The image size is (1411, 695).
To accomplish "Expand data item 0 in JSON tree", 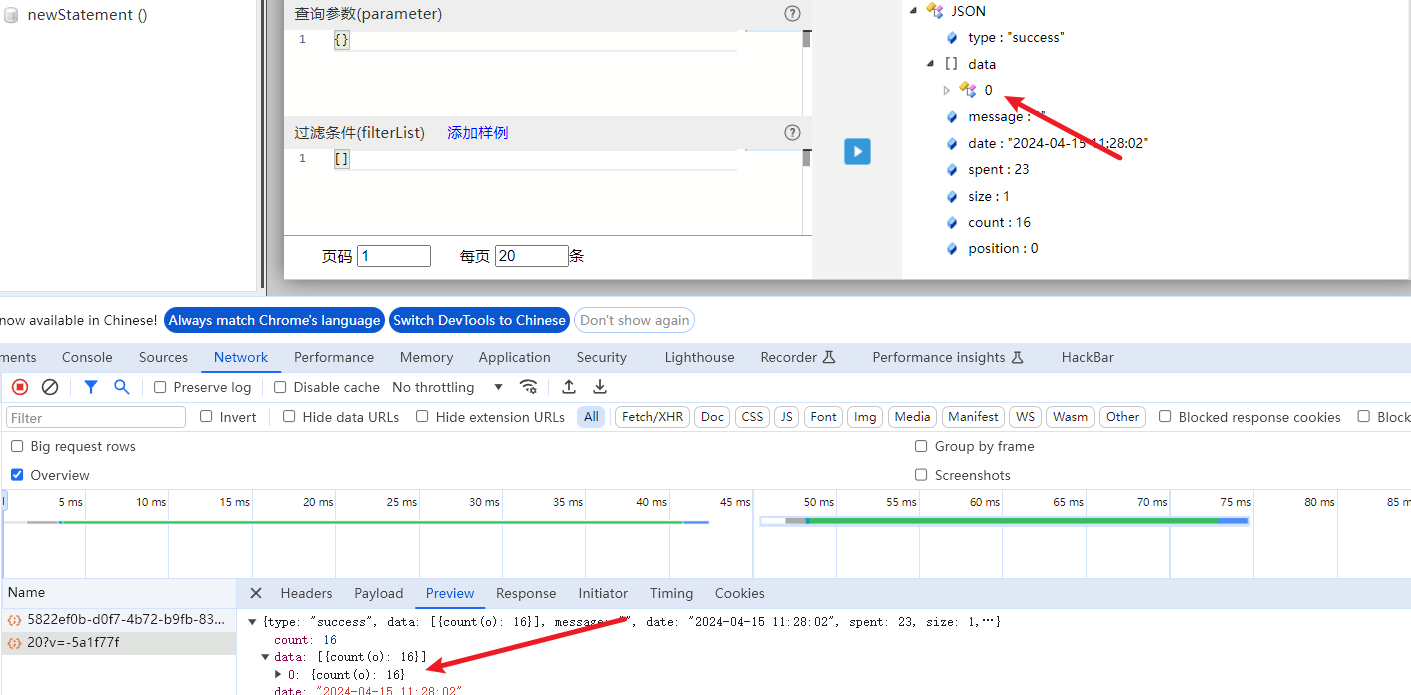I will point(947,90).
